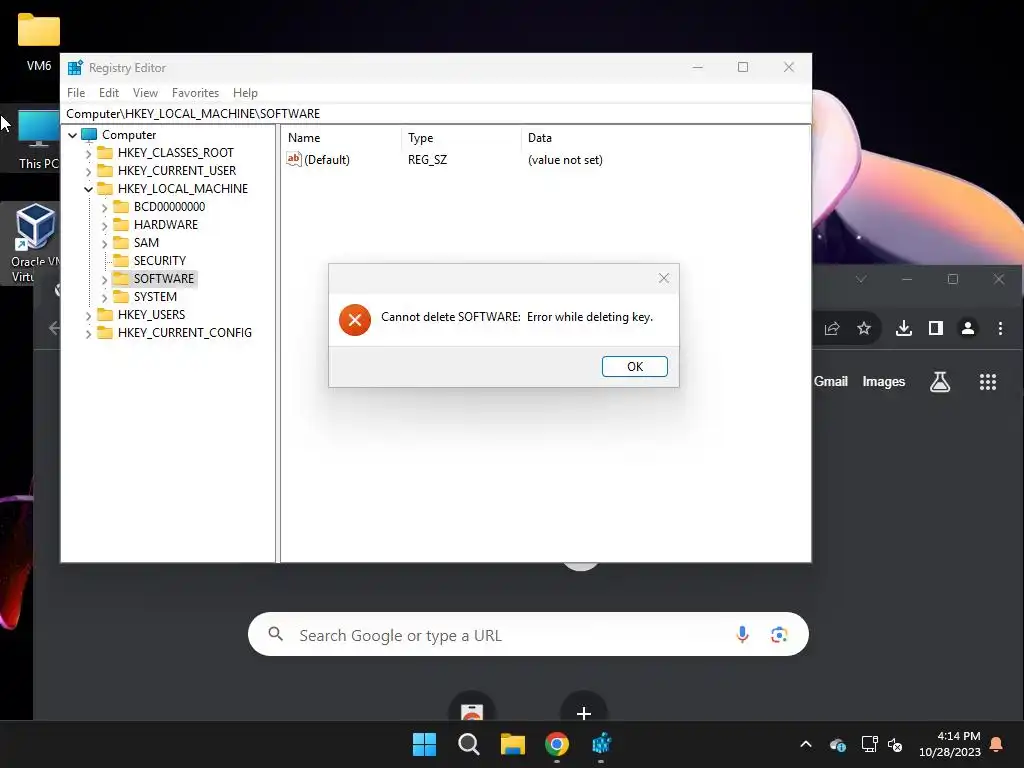The height and width of the screenshot is (768, 1024).
Task: Expand BCD00000000 key chevron
Action: [104, 207]
